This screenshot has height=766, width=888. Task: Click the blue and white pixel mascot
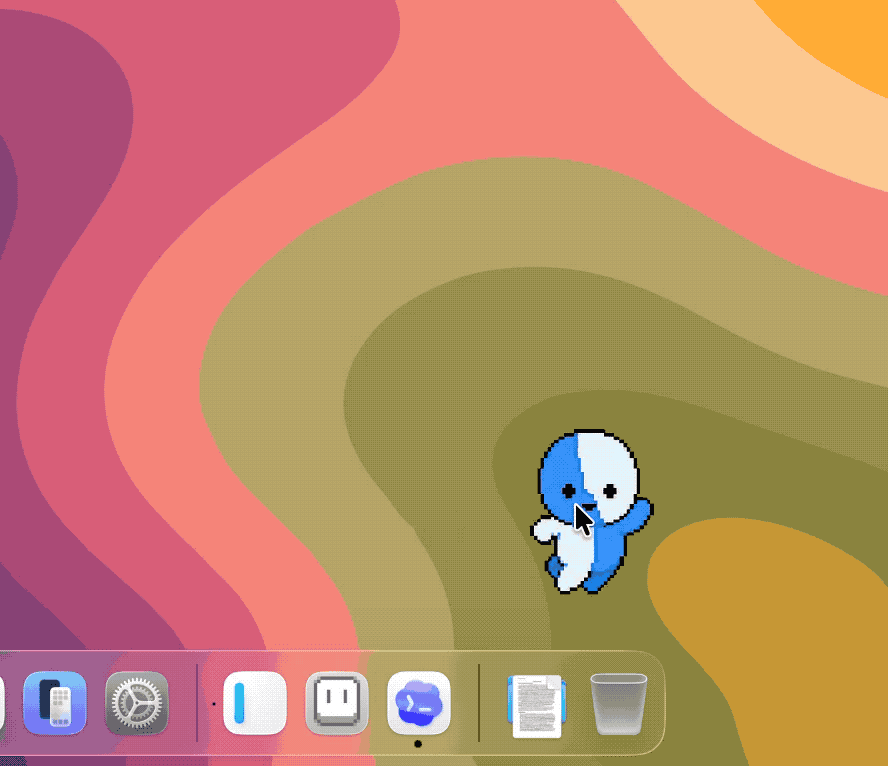click(x=591, y=511)
